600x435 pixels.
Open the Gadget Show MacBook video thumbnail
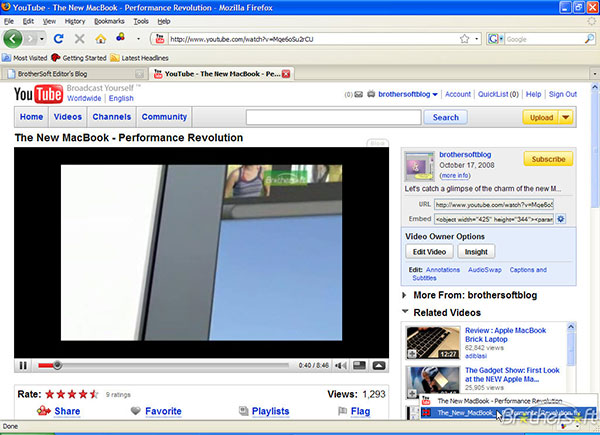click(x=433, y=382)
